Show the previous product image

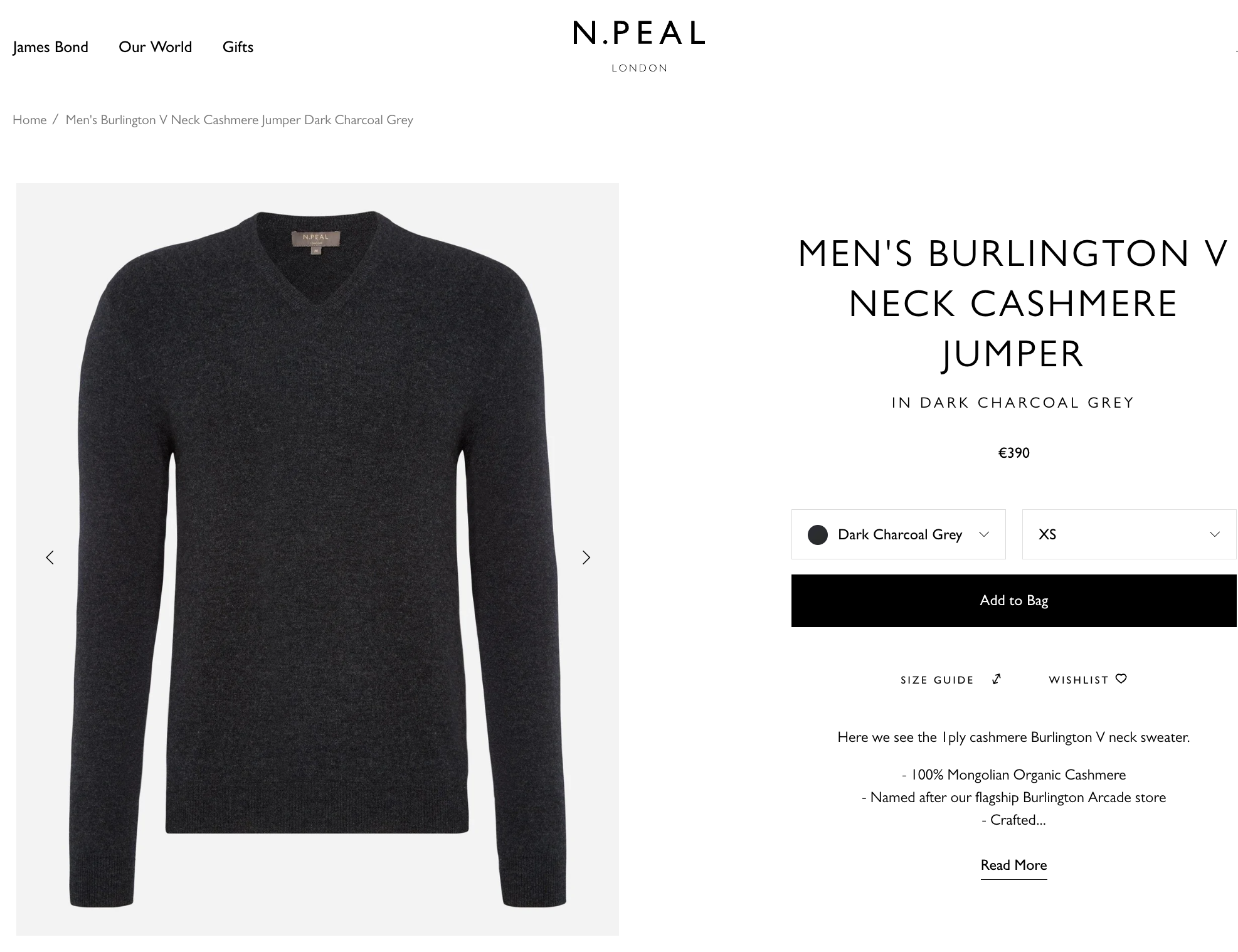50,558
